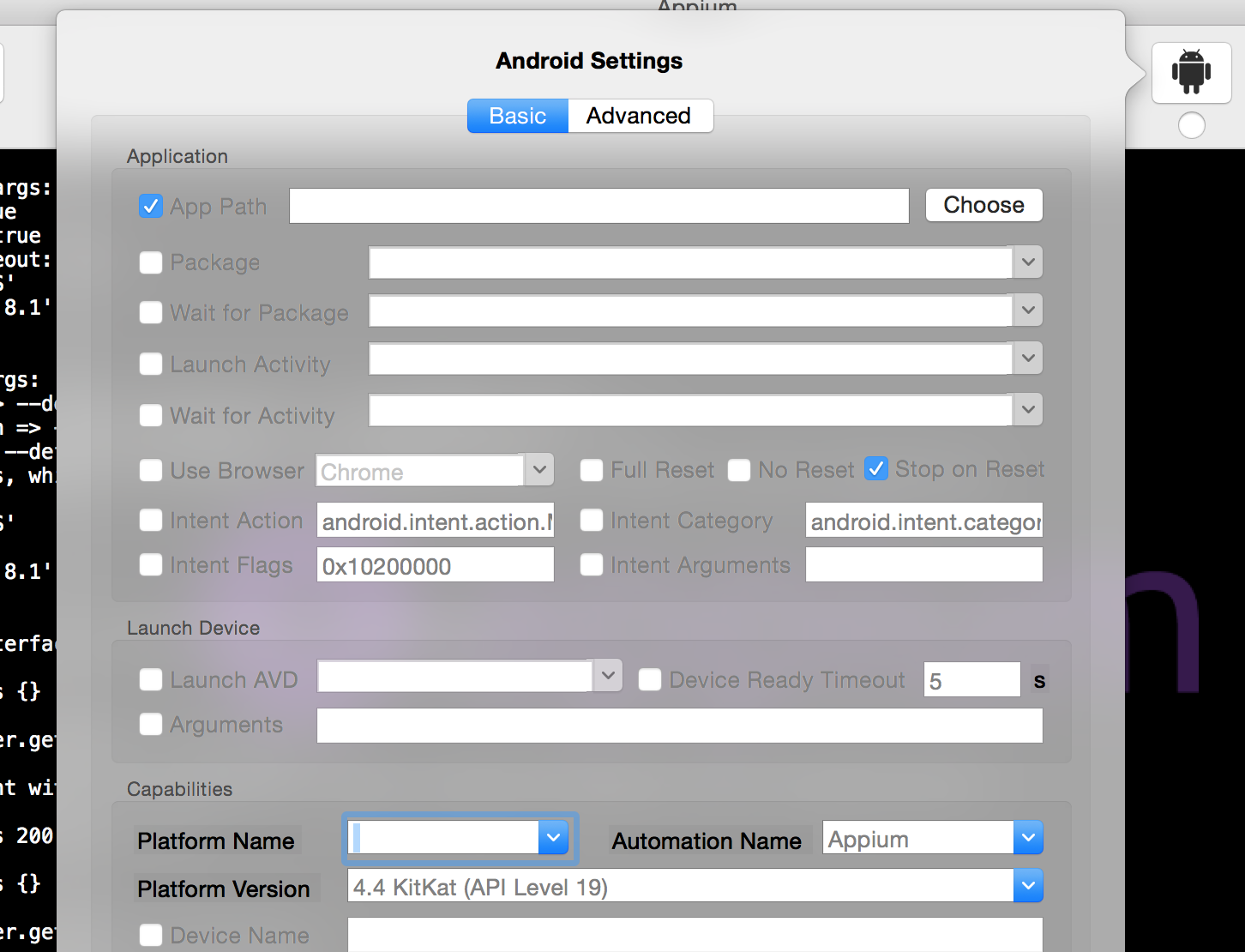The height and width of the screenshot is (952, 1245).
Task: Click the Android Settings title text
Action: pos(590,61)
